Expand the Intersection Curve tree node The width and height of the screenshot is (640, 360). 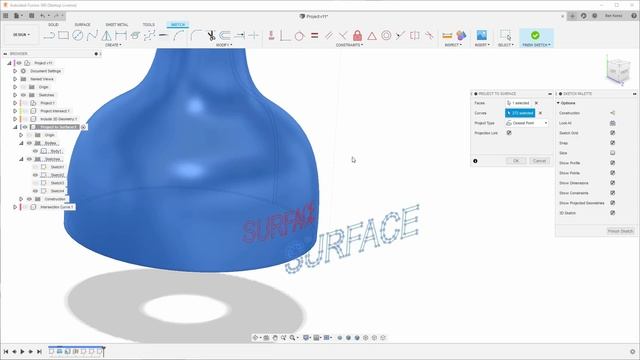point(15,207)
